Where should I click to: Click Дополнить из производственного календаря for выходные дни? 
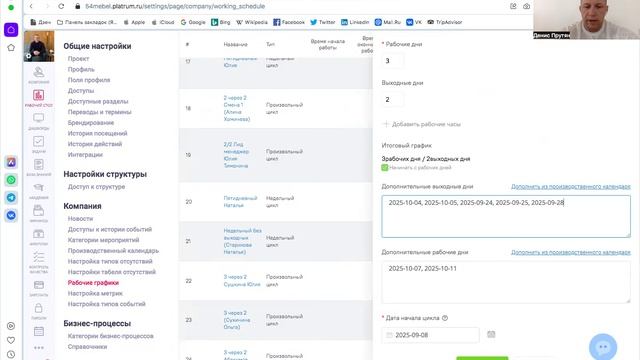tap(571, 187)
